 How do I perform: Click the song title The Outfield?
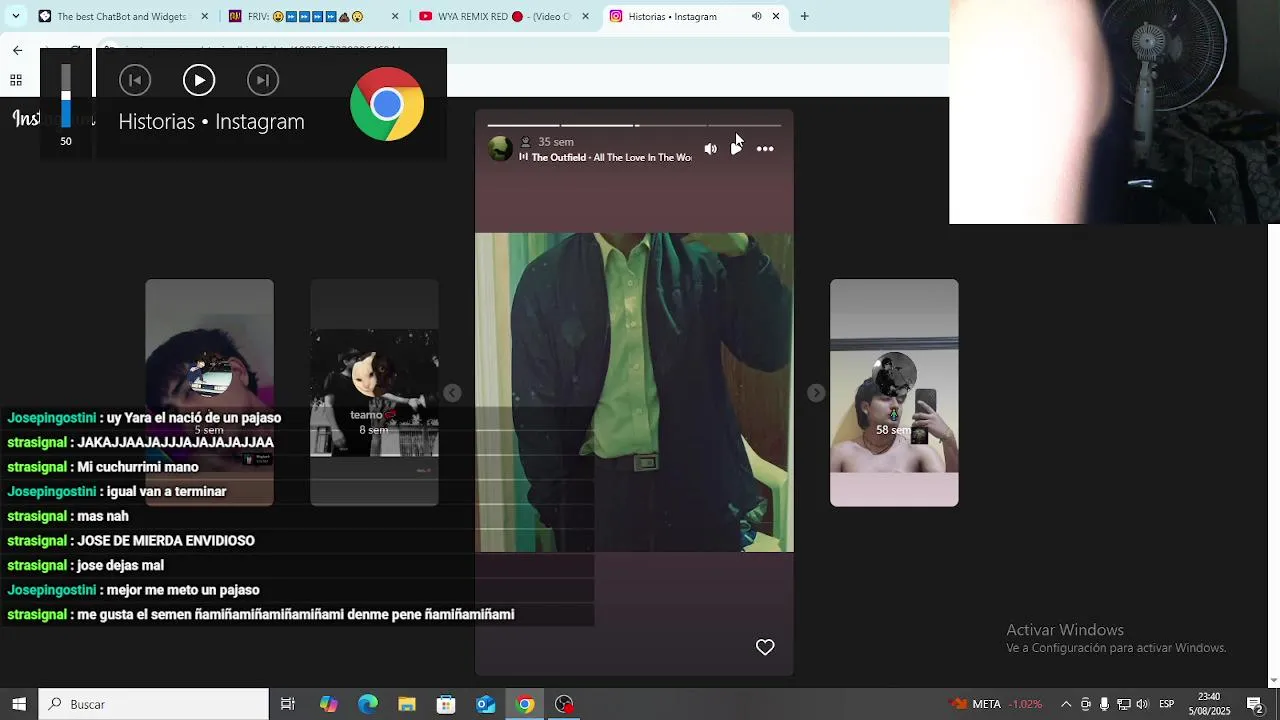[x=611, y=157]
